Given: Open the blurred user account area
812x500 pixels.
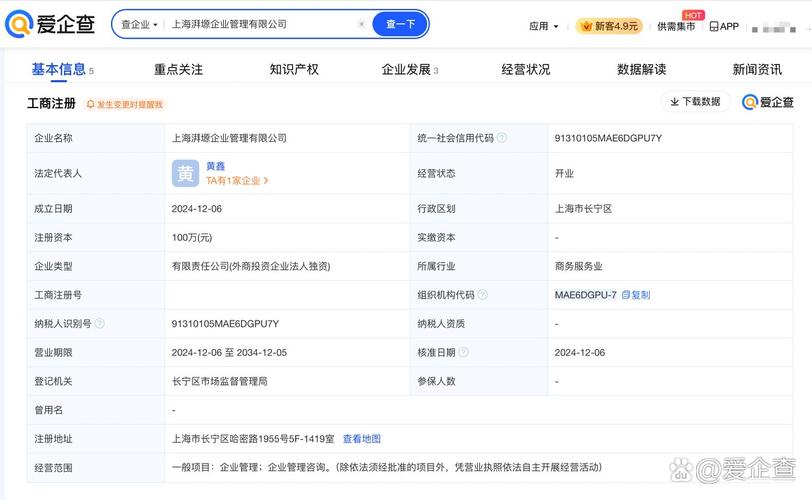Looking at the screenshot, I should pos(774,27).
